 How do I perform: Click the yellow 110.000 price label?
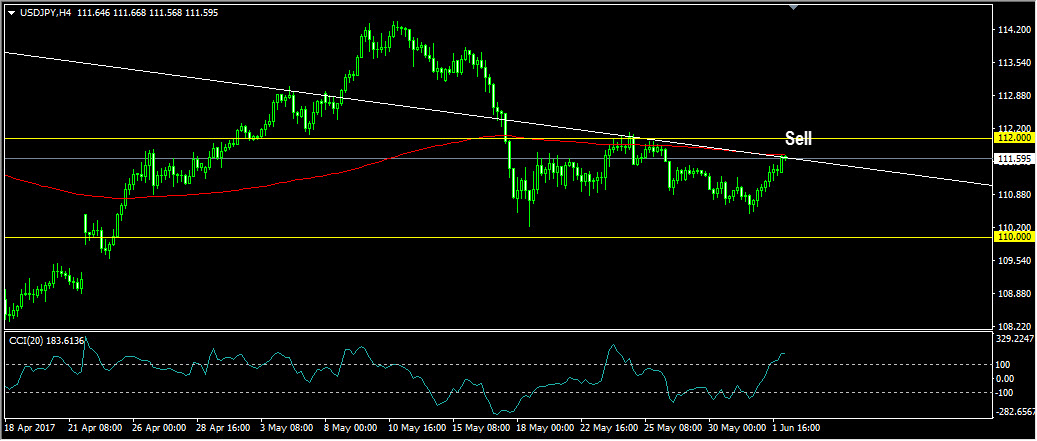[1013, 236]
